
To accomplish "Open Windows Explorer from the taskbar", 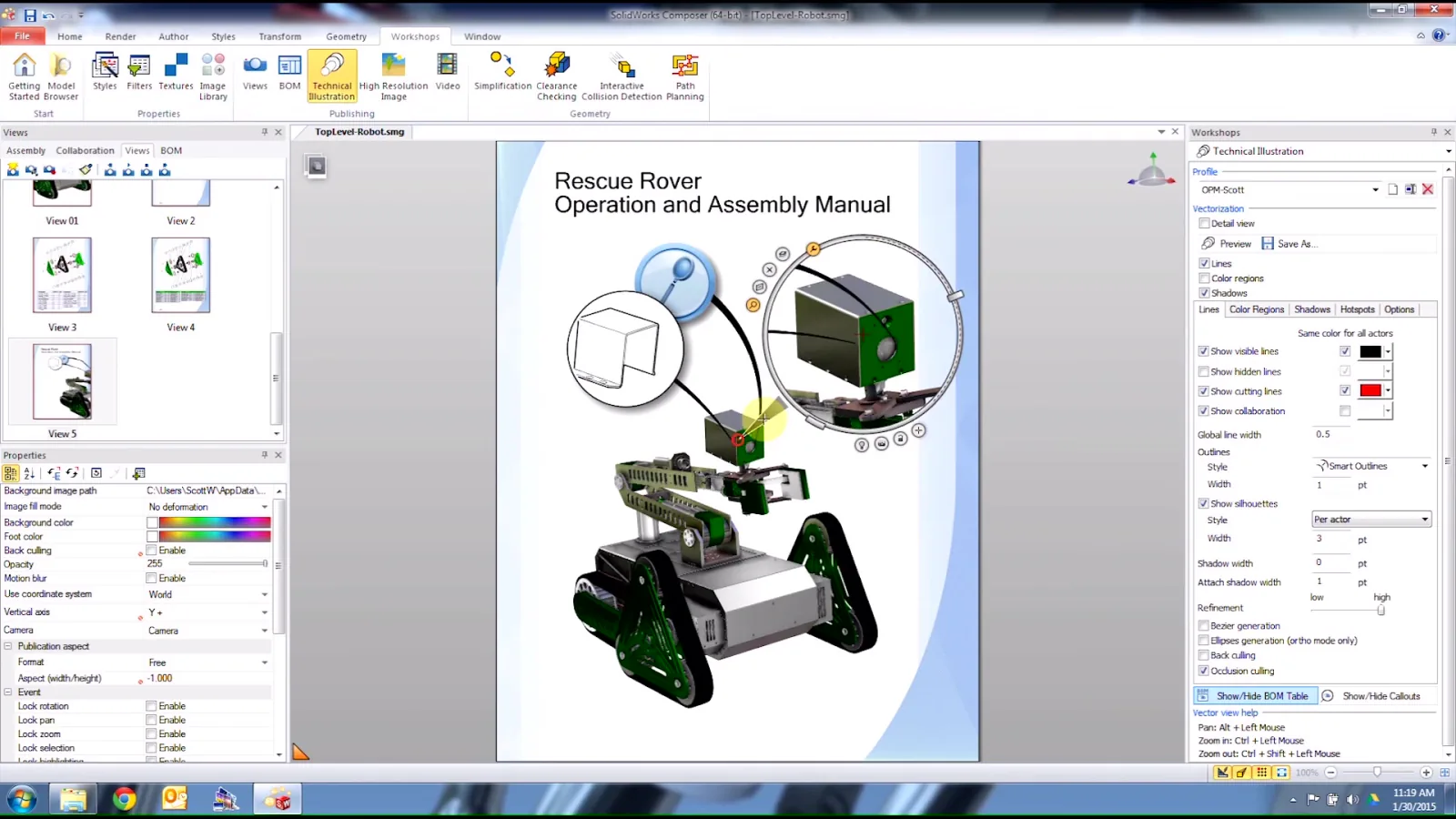I will click(x=73, y=799).
